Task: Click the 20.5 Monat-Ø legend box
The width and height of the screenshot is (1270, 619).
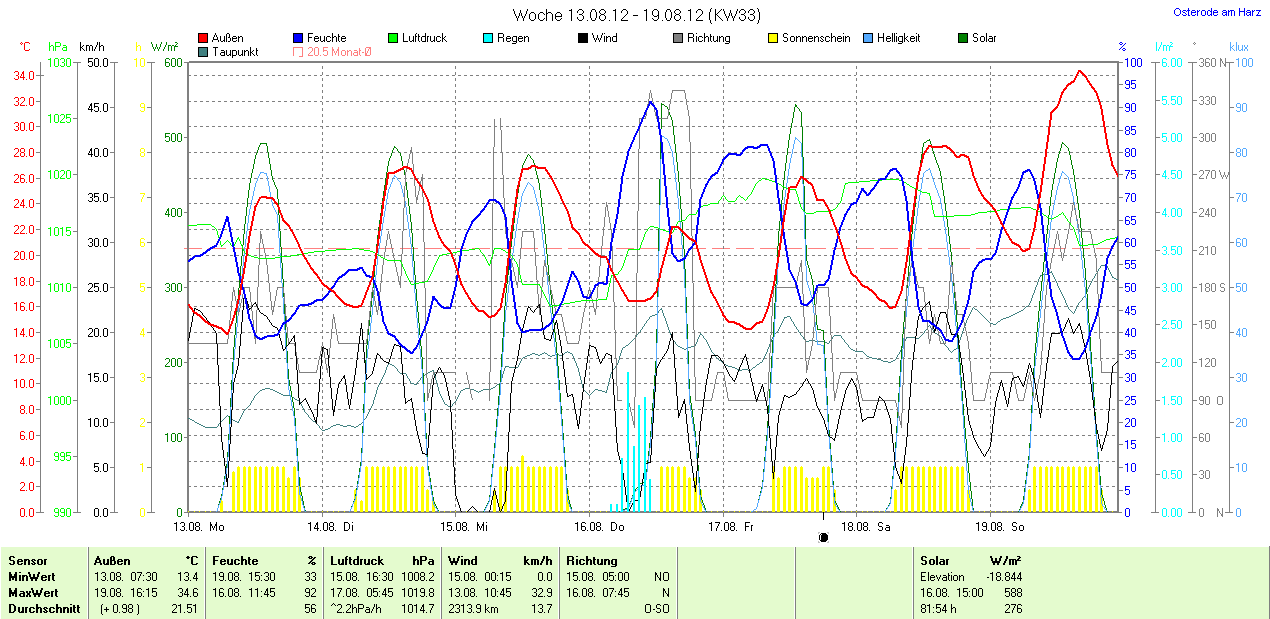Action: pos(299,51)
